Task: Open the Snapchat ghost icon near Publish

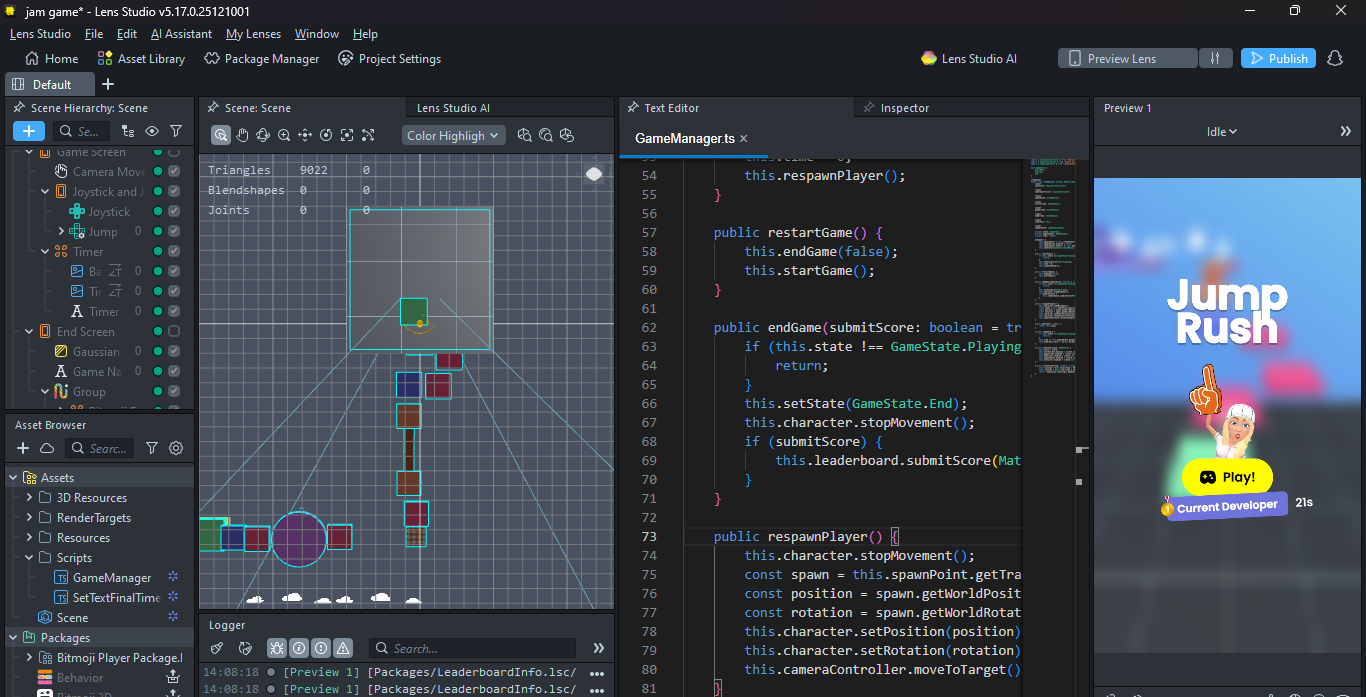Action: [x=1334, y=58]
